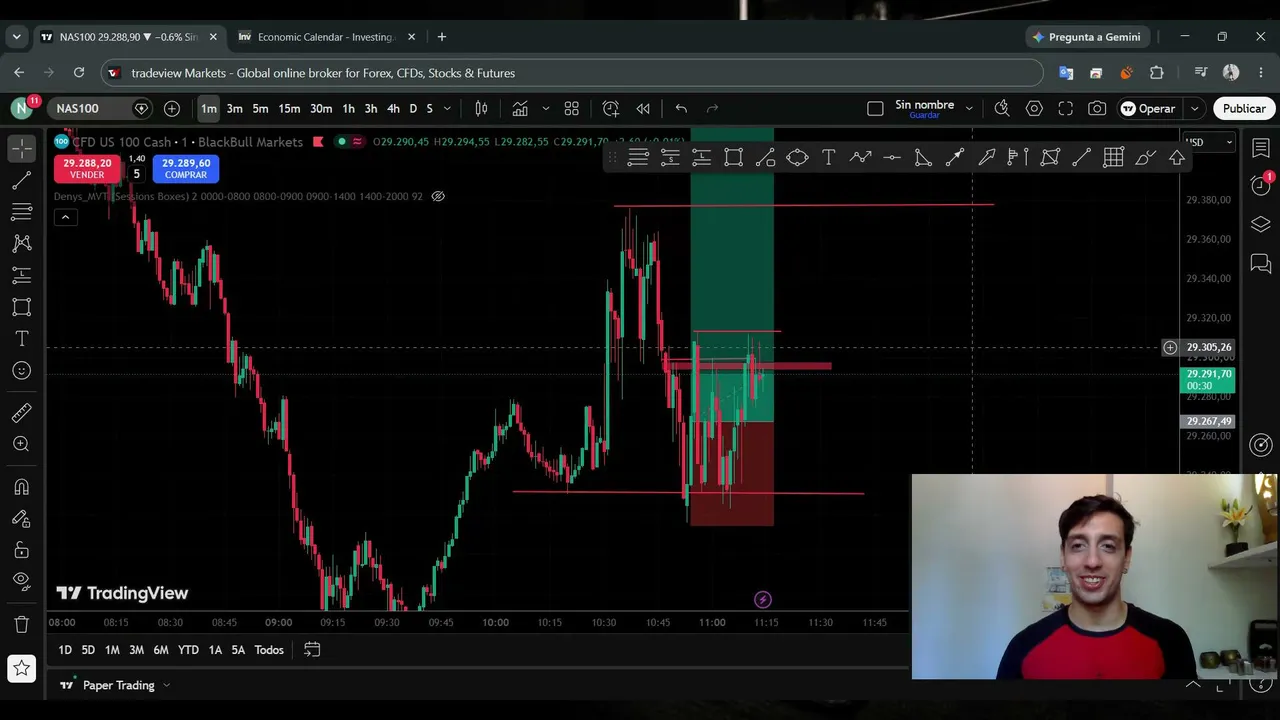Delete all drawings with trash icon
The image size is (1280, 720).
pos(21,625)
